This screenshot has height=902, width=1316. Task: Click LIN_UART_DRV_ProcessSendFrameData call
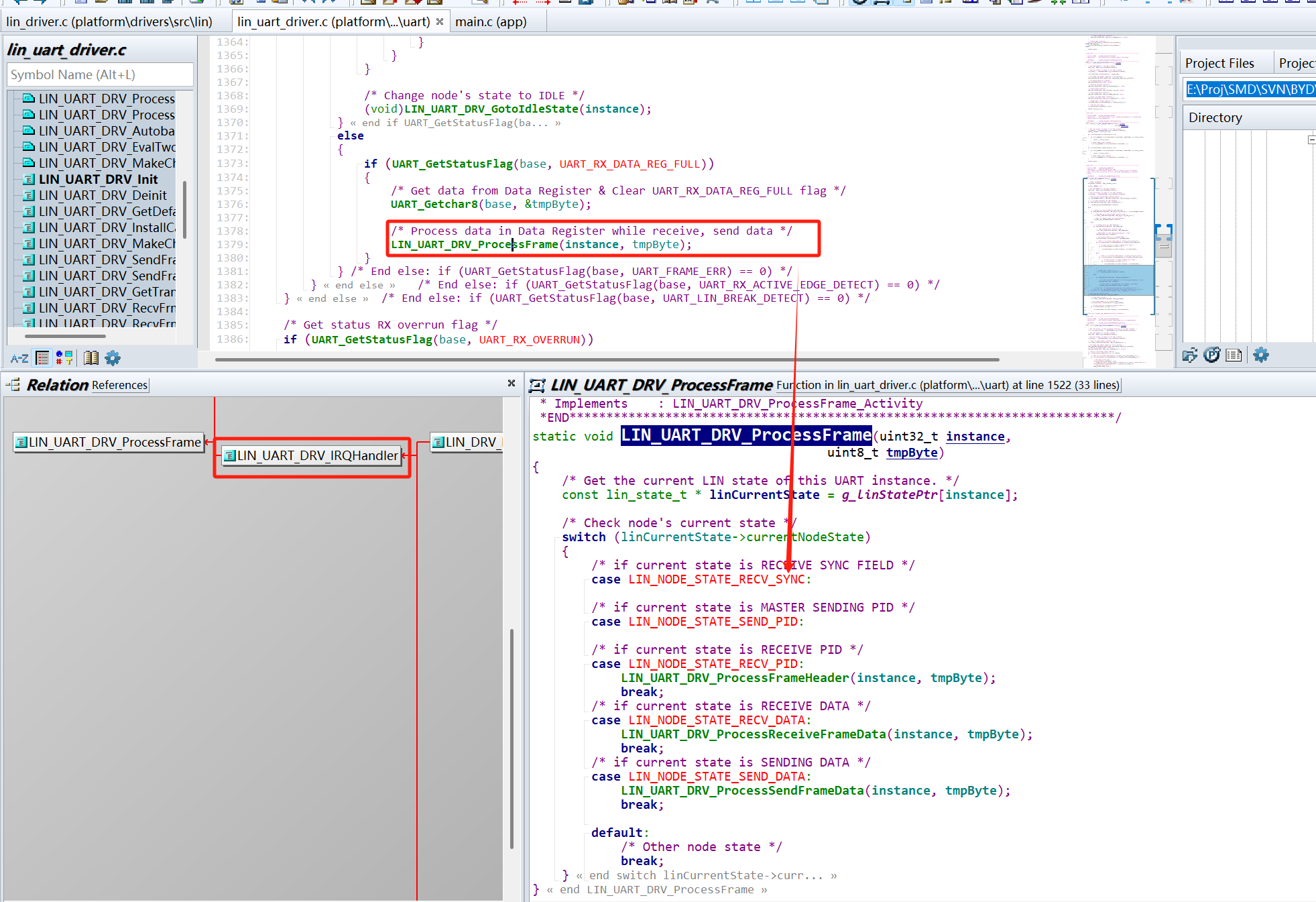click(x=742, y=791)
